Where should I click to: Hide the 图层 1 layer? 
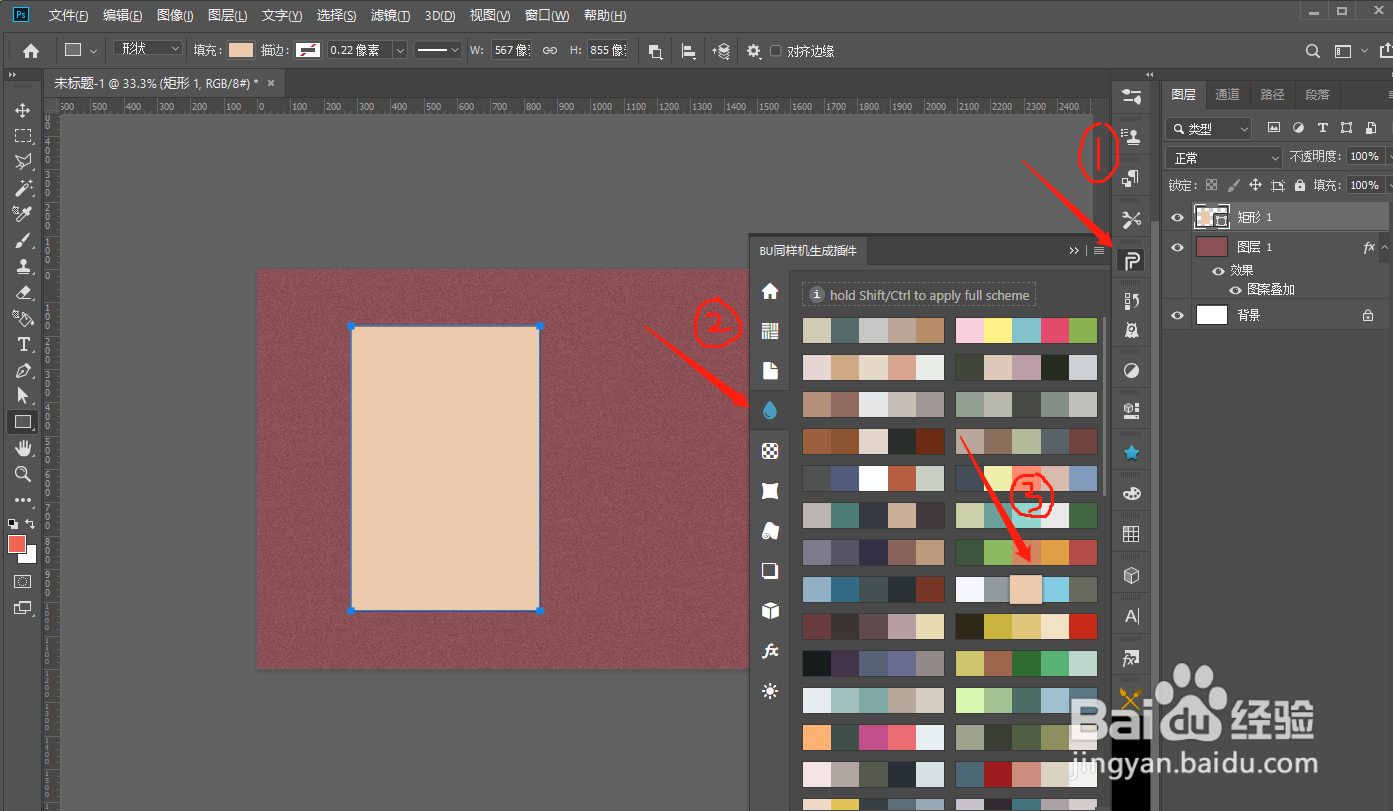tap(1177, 247)
